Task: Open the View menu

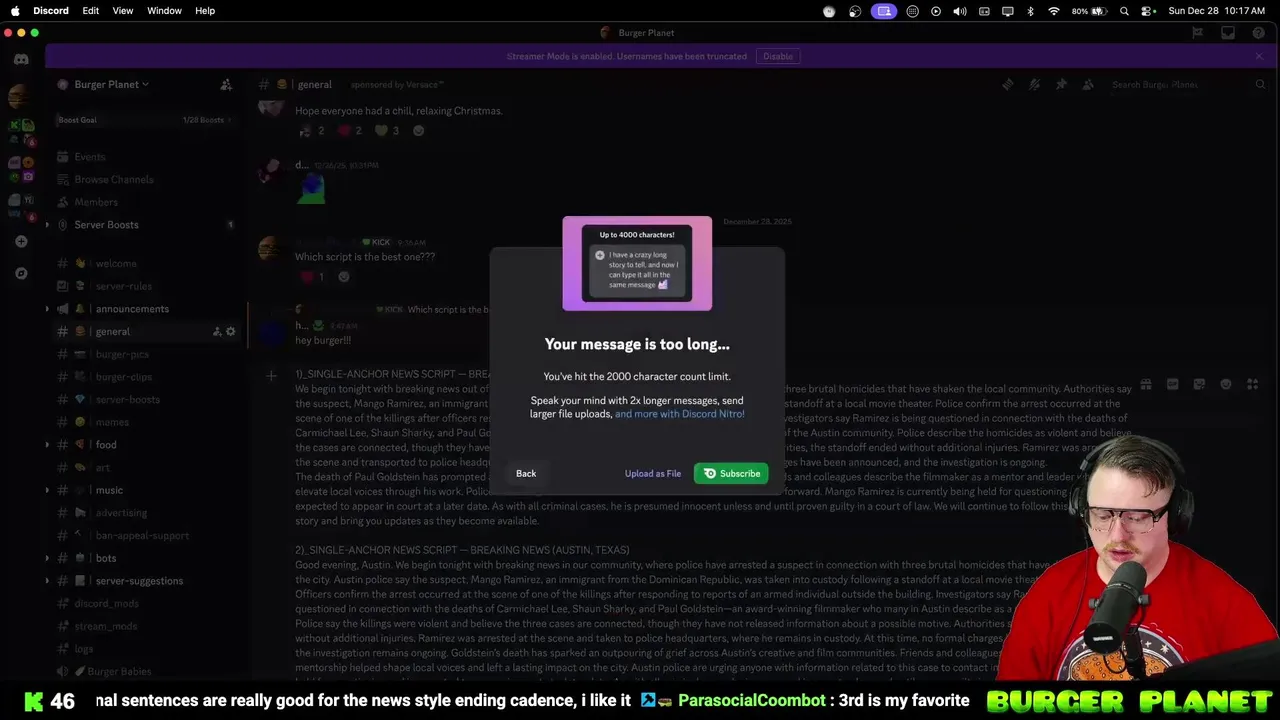Action: 123,11
